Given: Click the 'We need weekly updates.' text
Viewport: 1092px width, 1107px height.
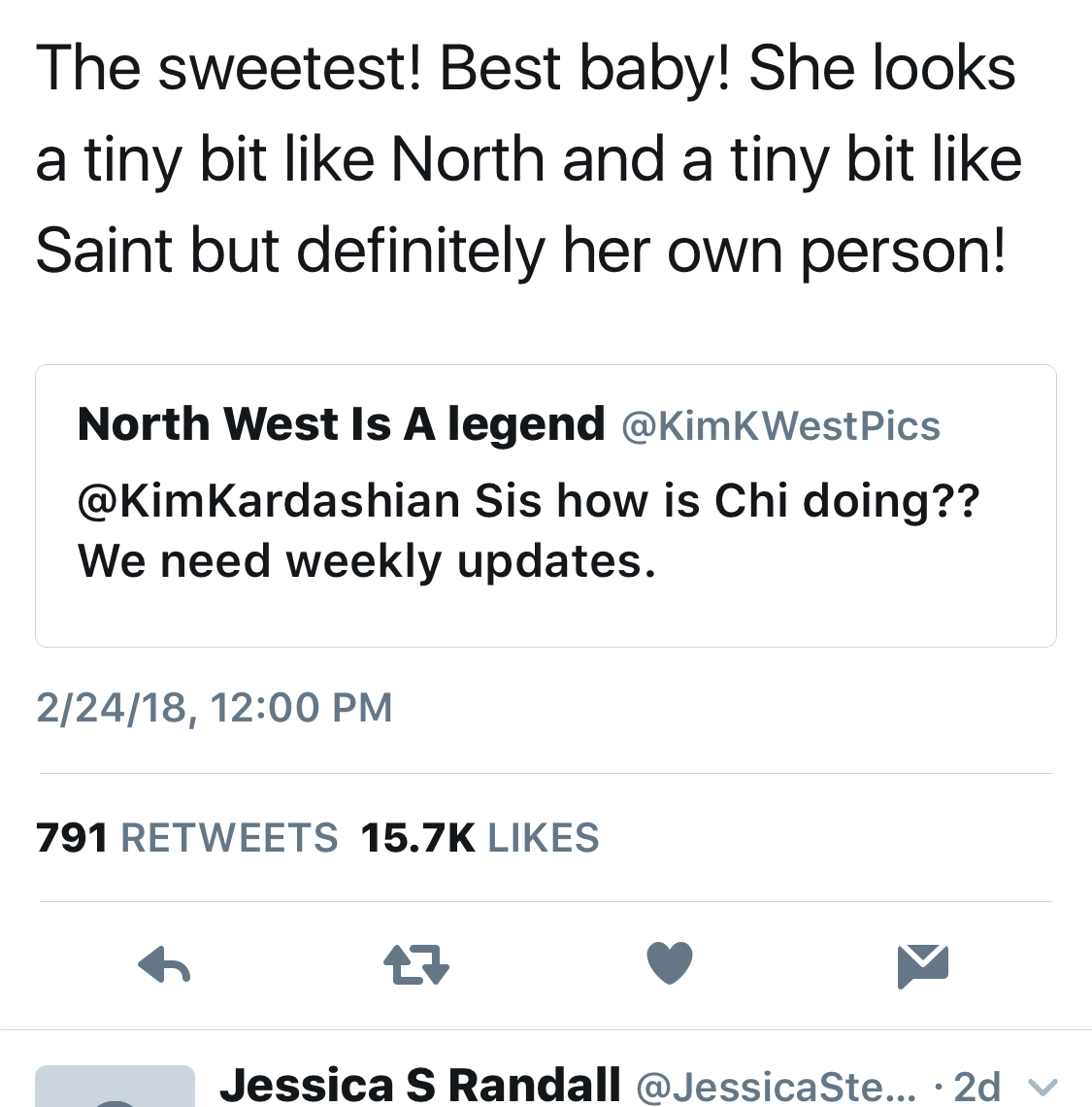Looking at the screenshot, I should point(367,561).
